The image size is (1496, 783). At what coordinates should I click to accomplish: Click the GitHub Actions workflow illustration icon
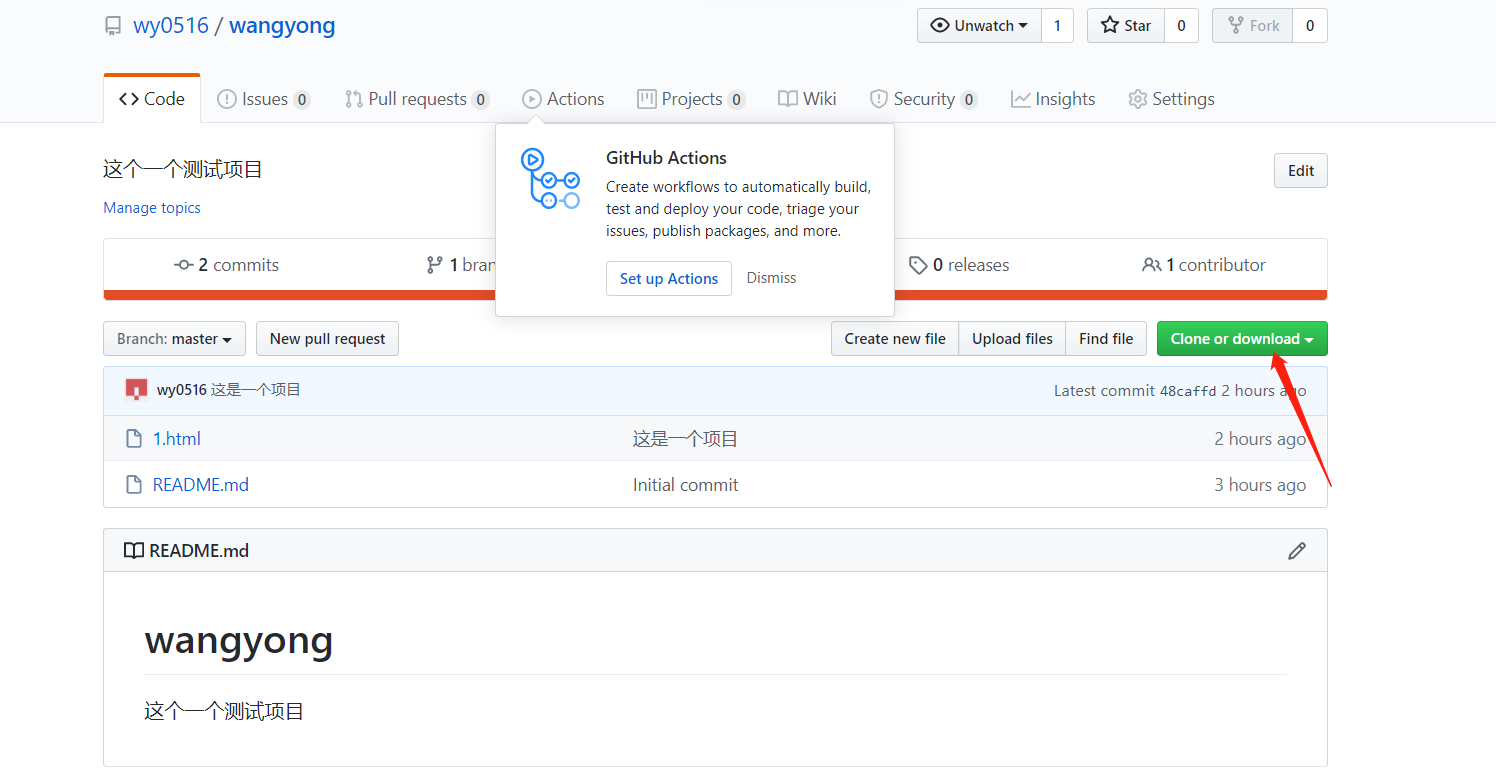549,179
